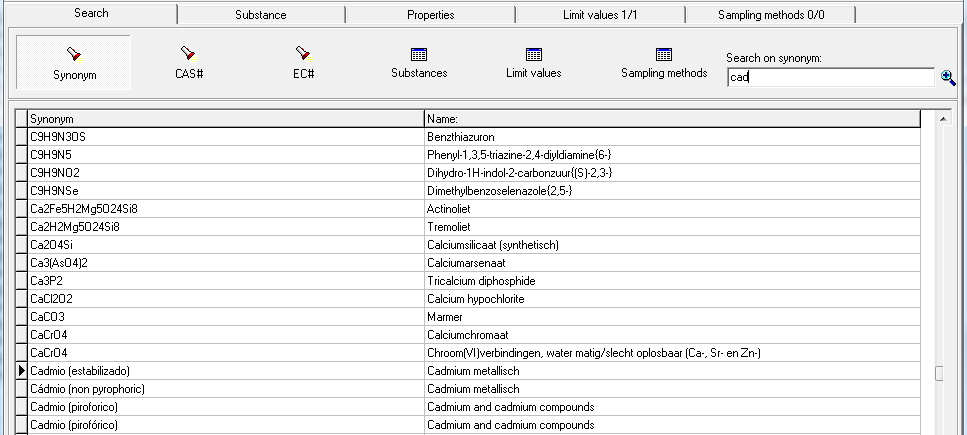Click the scrollbar up arrow
Image resolution: width=967 pixels, height=435 pixels.
coord(941,119)
